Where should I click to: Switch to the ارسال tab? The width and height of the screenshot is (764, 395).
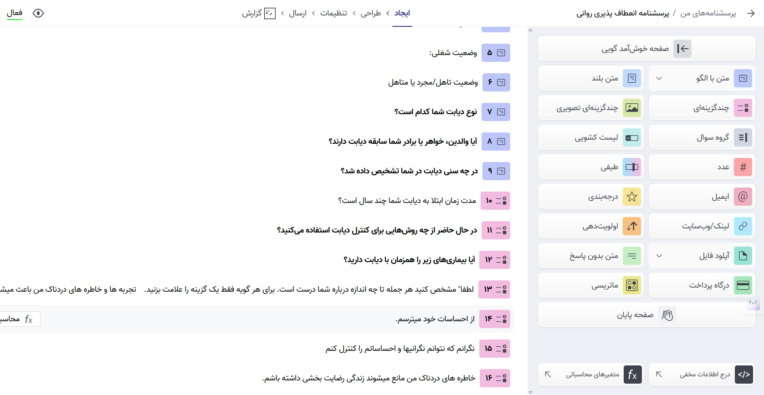point(297,14)
